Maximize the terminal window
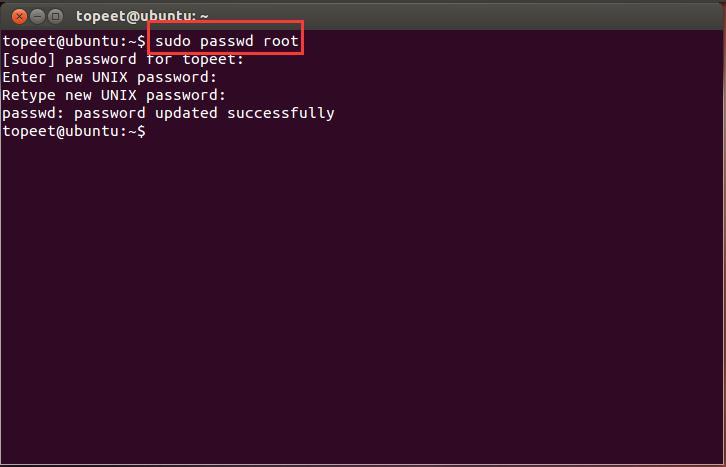This screenshot has height=467, width=726. click(x=55, y=16)
